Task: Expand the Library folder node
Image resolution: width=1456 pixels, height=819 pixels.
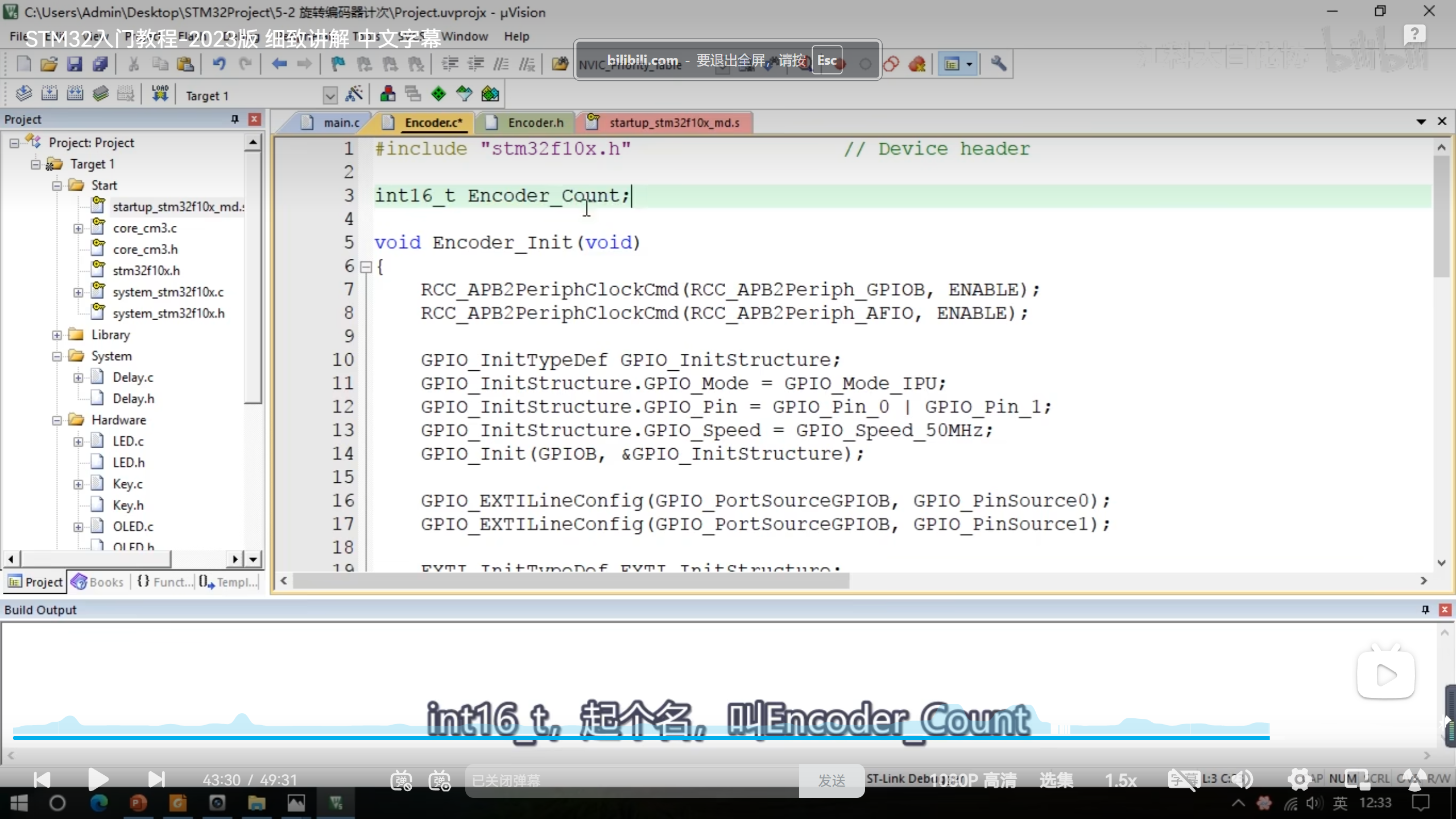Action: click(x=57, y=335)
